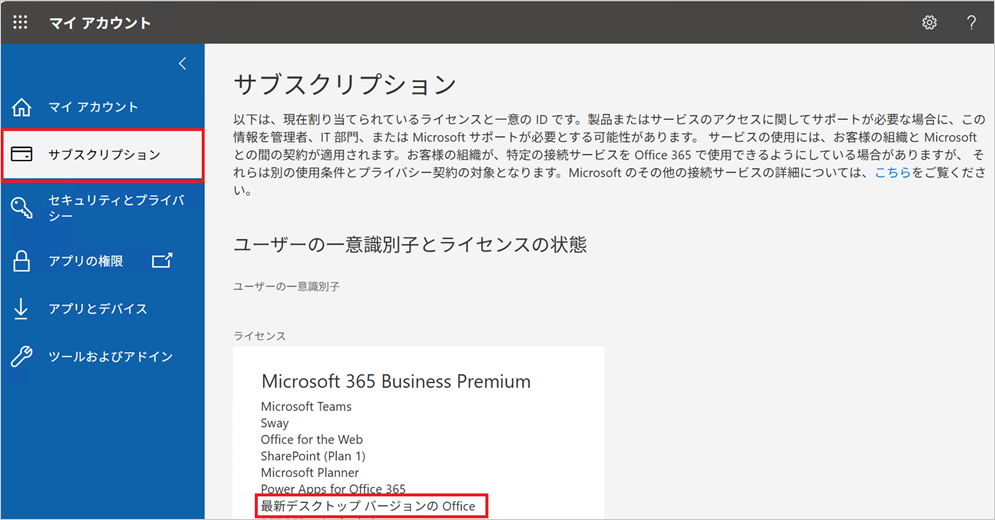The height and width of the screenshot is (520, 995).
Task: Click マイ アカウント title in top bar
Action: click(100, 22)
